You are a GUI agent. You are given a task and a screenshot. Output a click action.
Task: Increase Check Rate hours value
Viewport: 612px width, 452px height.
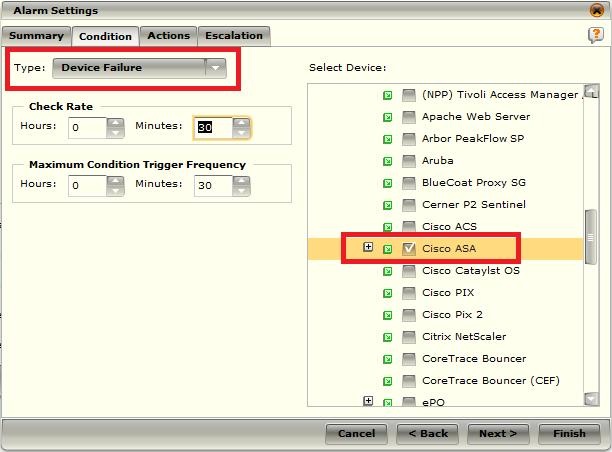(115, 123)
